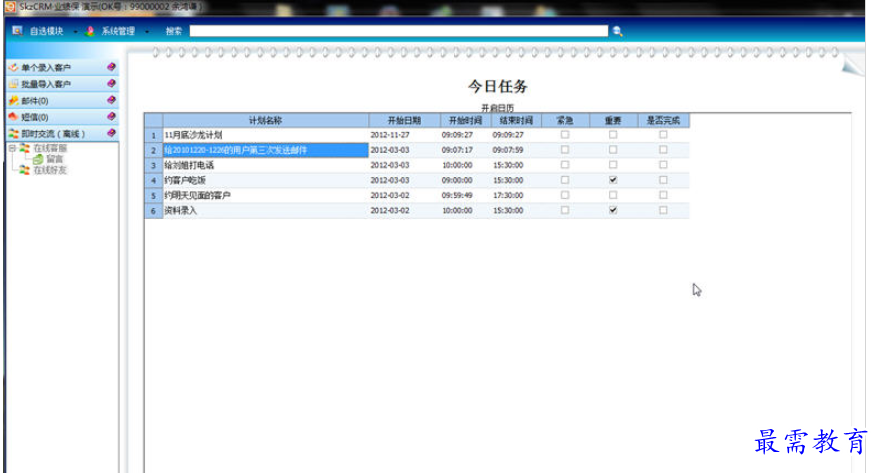
Task: Click the 开始时间 column header
Action: [465, 120]
